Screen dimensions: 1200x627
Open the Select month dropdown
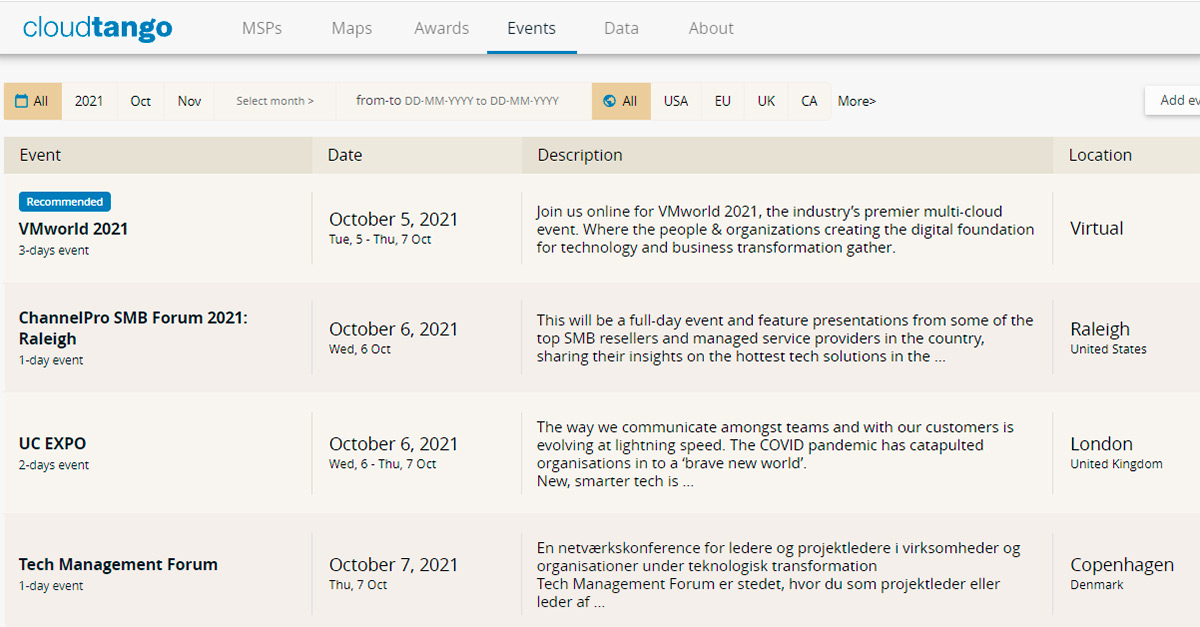tap(275, 101)
